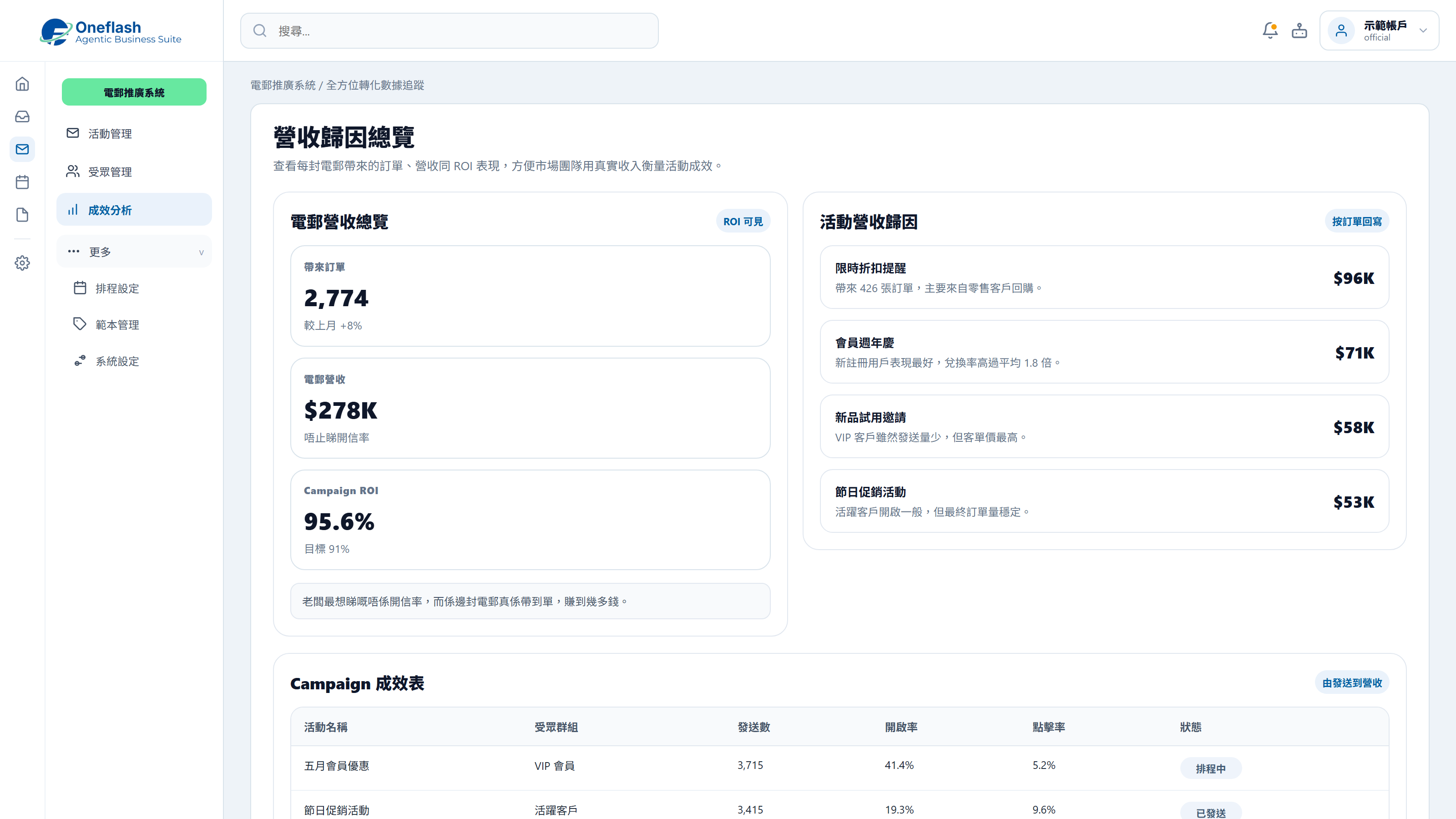Click the Campaign ROI 95.6% stat card
Screen dimensions: 1456x819
[x=530, y=520]
